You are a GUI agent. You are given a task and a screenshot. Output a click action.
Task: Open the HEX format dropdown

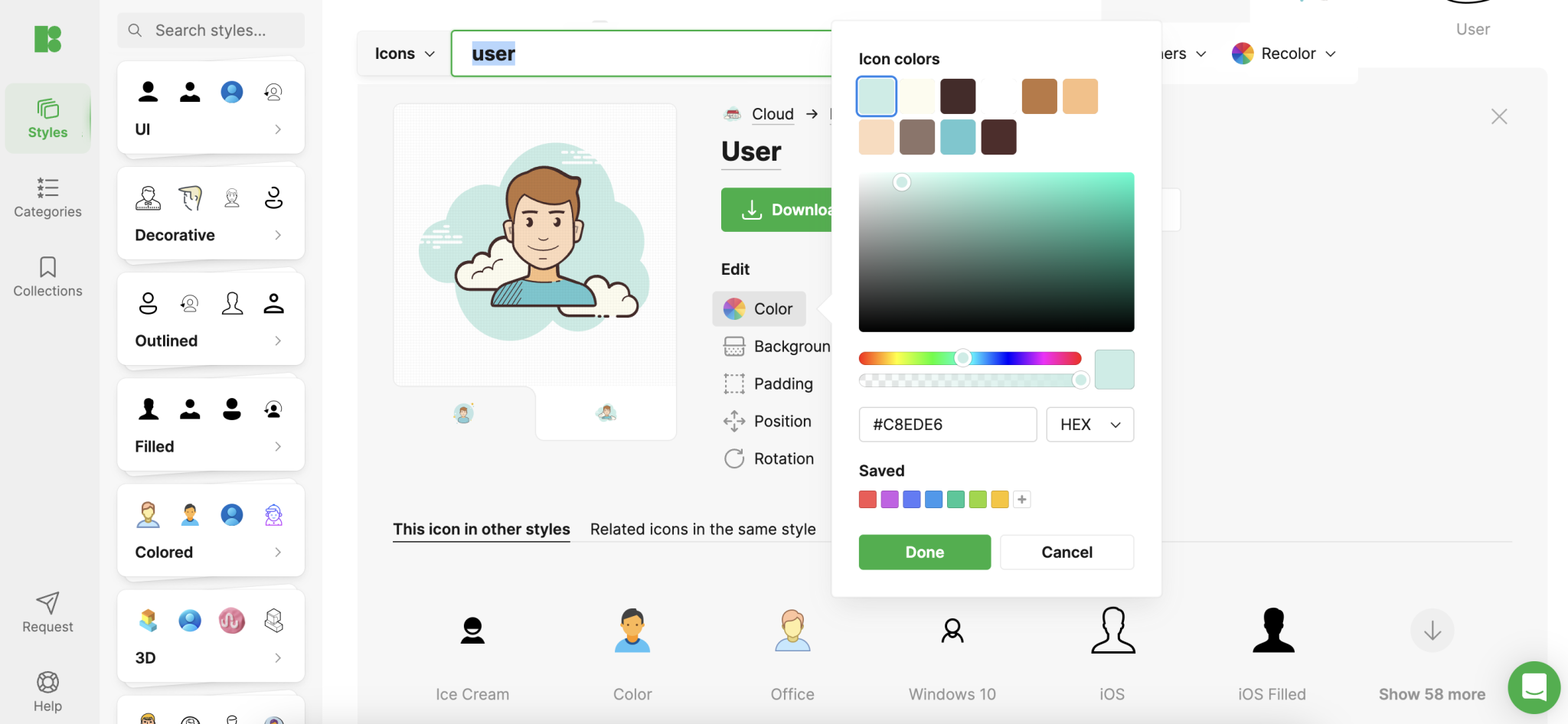click(1089, 424)
